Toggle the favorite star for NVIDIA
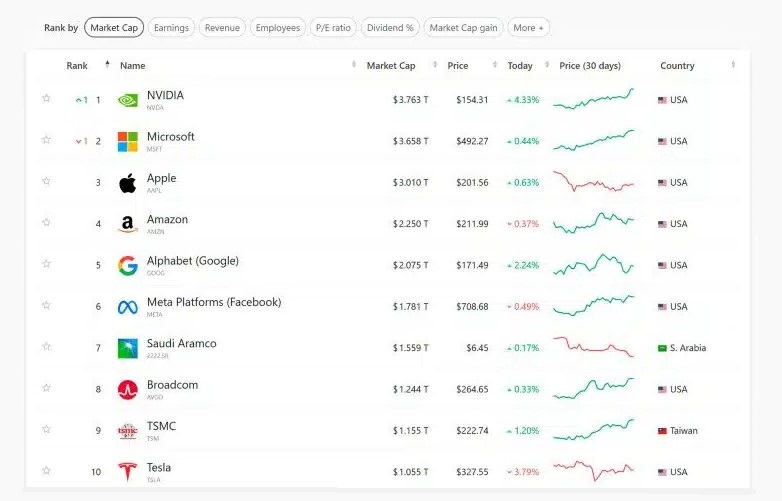The image size is (782, 501). tap(46, 98)
